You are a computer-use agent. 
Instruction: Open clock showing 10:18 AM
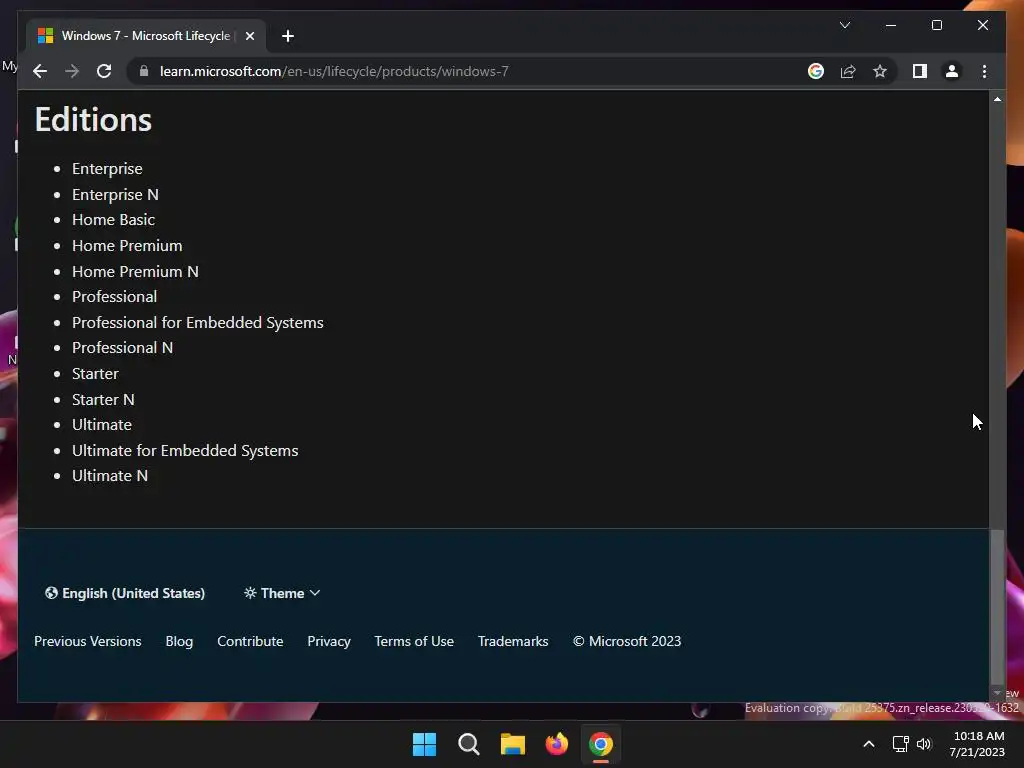click(x=978, y=744)
